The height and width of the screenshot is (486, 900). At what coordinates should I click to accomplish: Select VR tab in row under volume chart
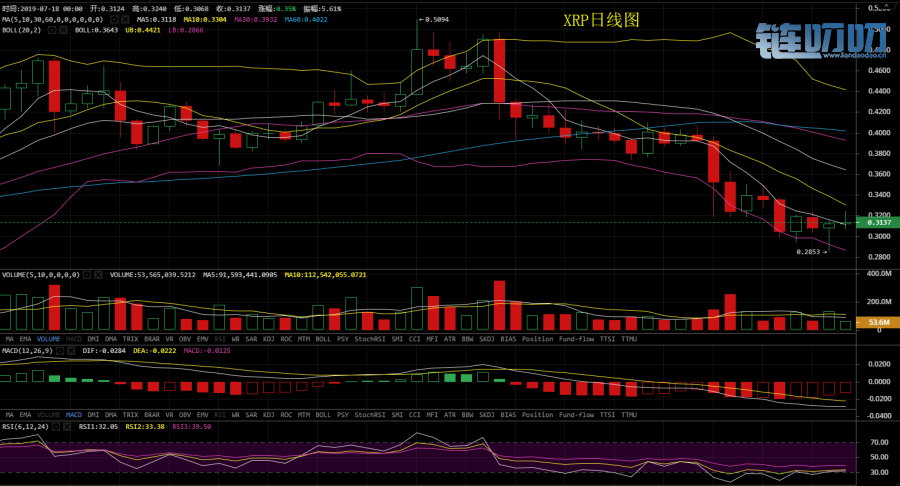(x=169, y=339)
